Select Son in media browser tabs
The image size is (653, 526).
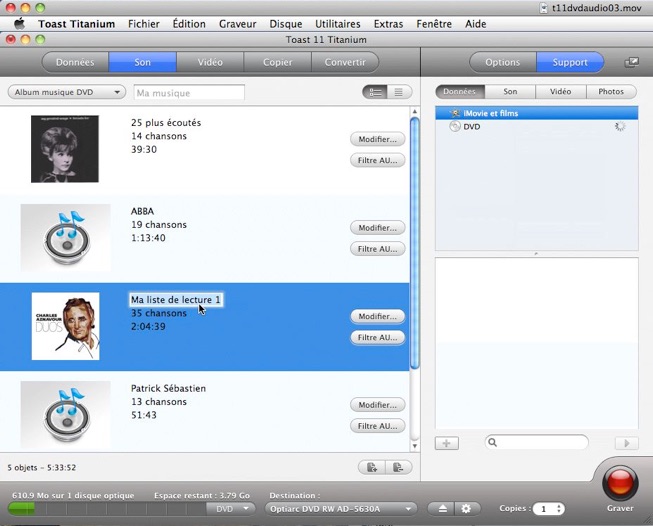510,92
